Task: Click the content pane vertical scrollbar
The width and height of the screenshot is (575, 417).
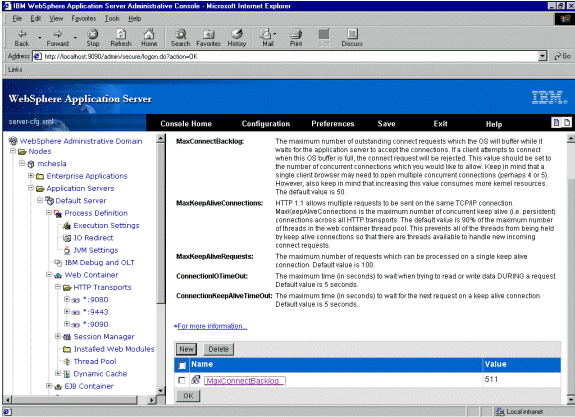Action: coord(571,268)
